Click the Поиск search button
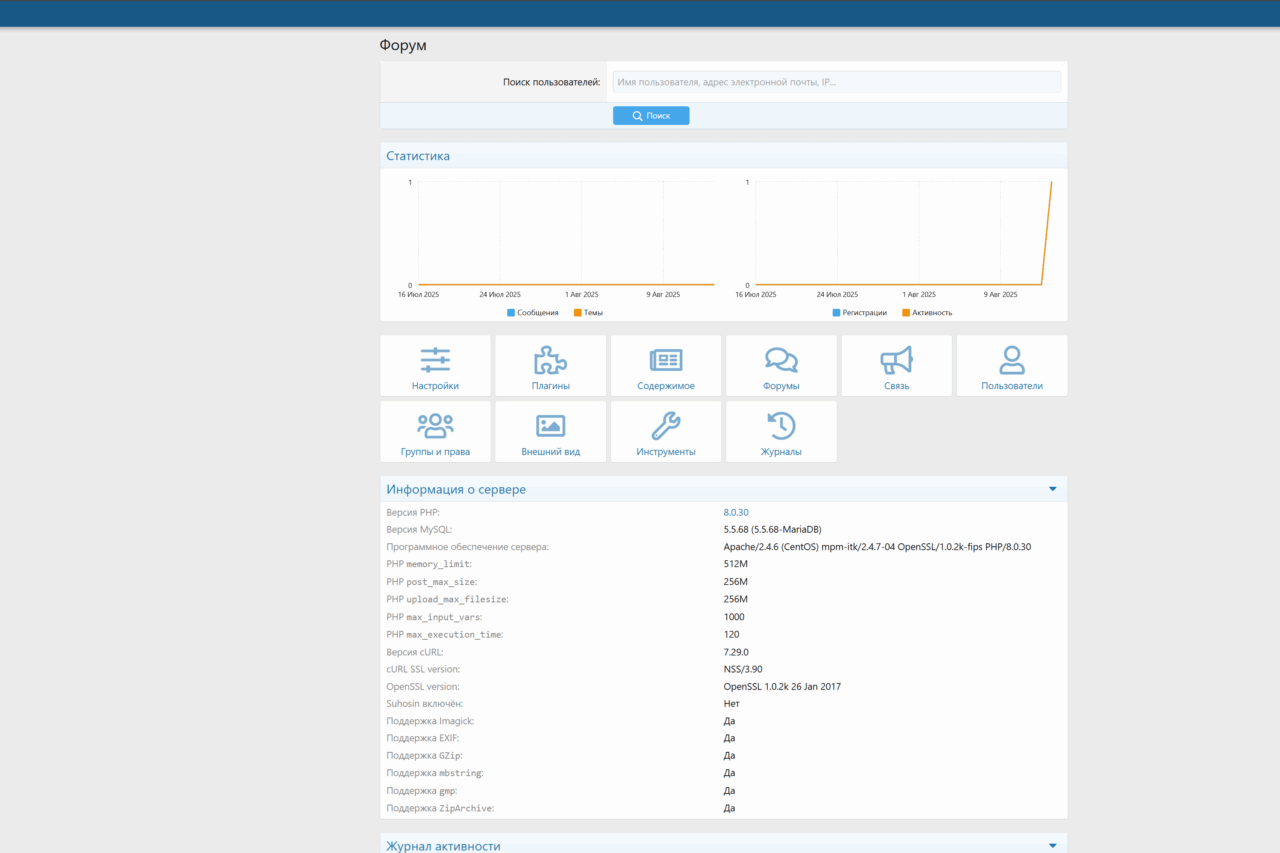 click(x=651, y=116)
